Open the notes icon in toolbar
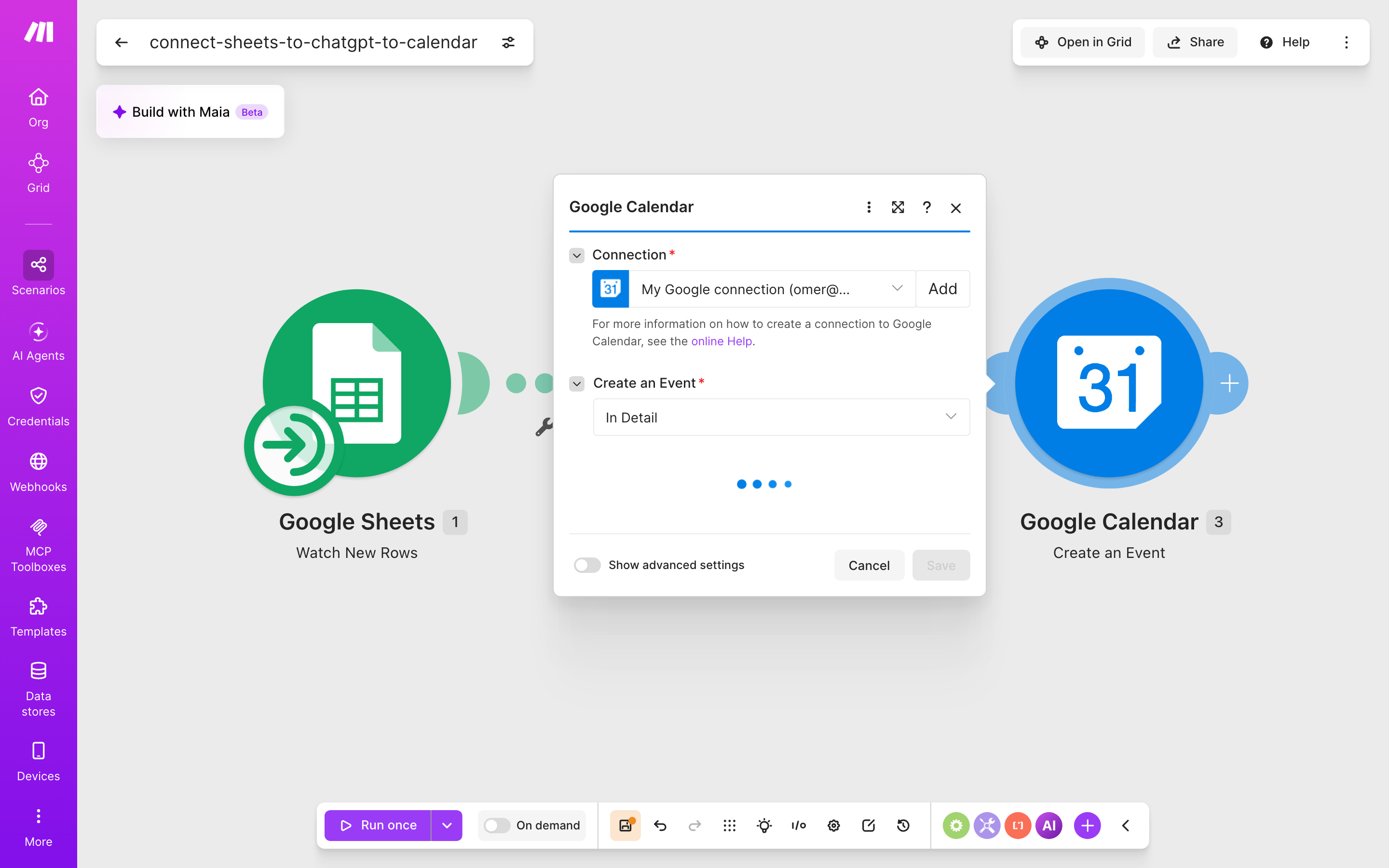The width and height of the screenshot is (1389, 868). pos(869,825)
